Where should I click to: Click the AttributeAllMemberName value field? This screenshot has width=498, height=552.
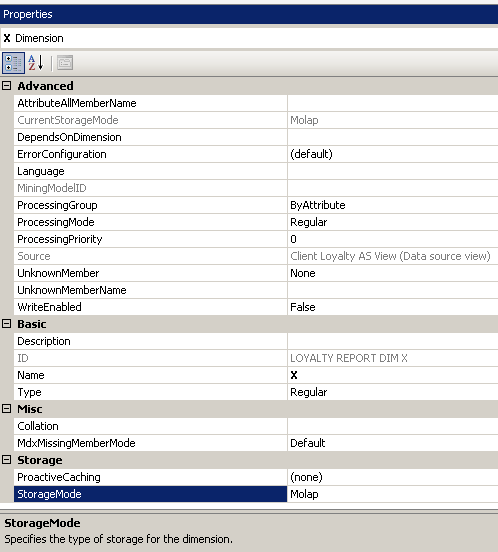(393, 103)
